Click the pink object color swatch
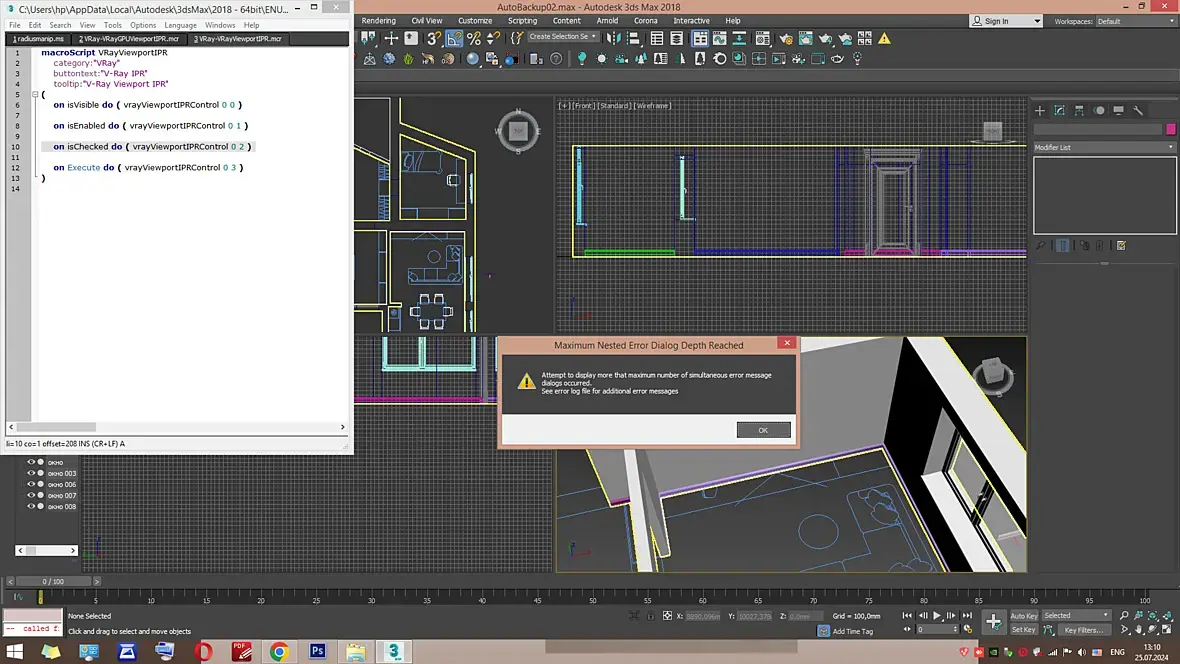Viewport: 1180px width, 664px height. click(1171, 129)
